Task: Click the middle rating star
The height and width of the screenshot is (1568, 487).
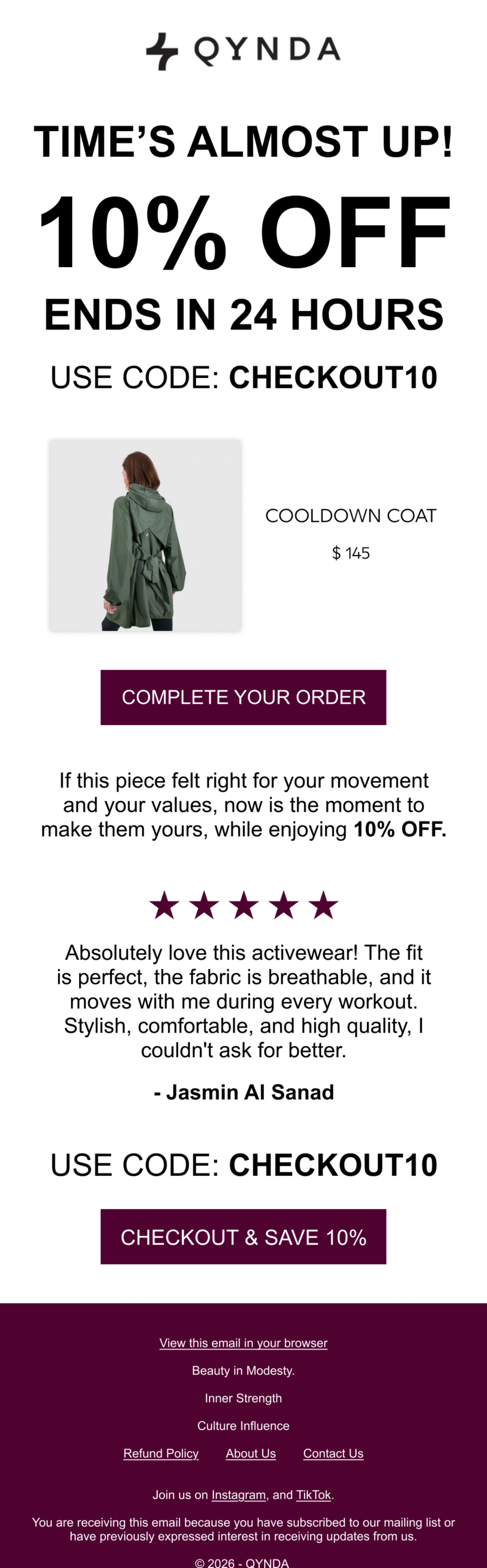Action: pyautogui.click(x=244, y=905)
